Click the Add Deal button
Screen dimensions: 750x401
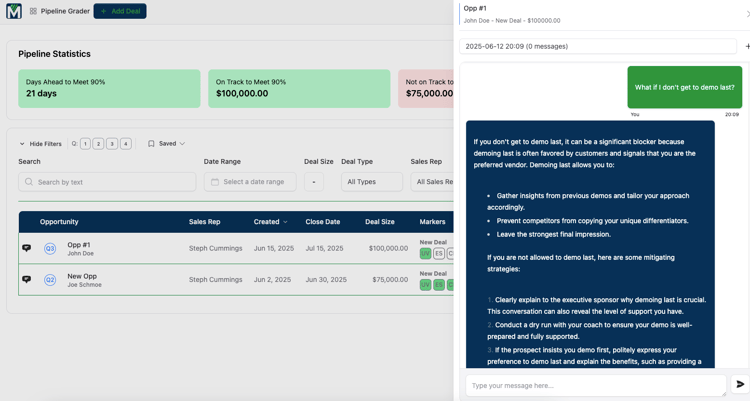[120, 11]
